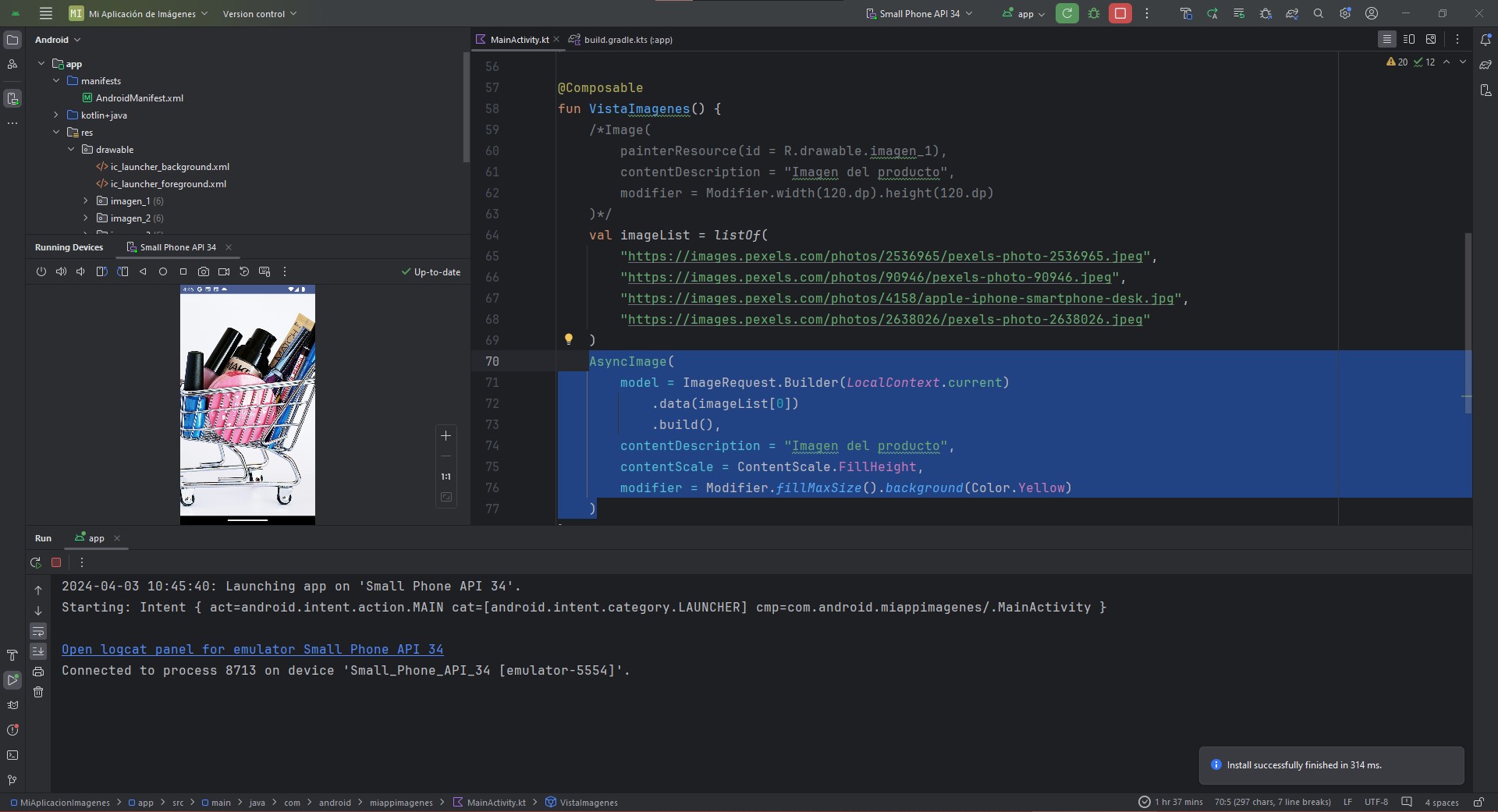Expand the imagen_1 drawable folder
1498x812 pixels.
(x=86, y=201)
